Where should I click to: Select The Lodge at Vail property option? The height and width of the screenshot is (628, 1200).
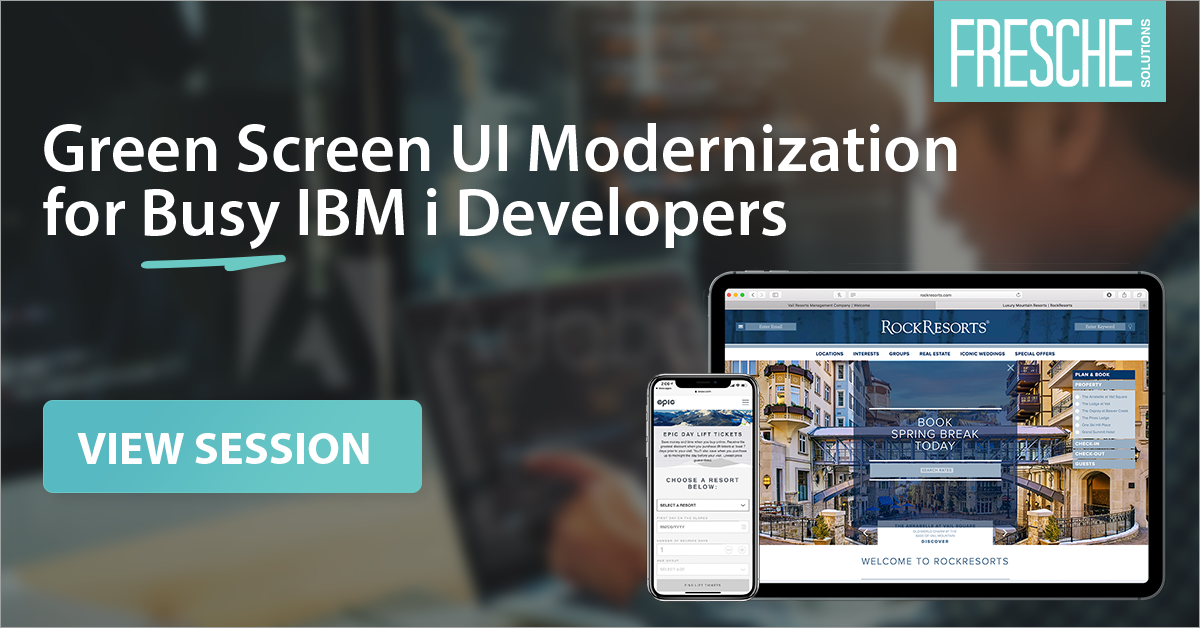pos(1096,404)
